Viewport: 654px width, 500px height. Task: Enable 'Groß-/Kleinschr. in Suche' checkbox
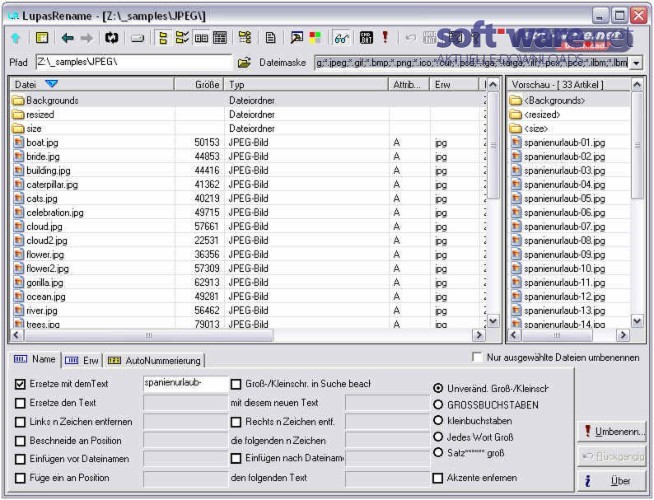click(236, 384)
